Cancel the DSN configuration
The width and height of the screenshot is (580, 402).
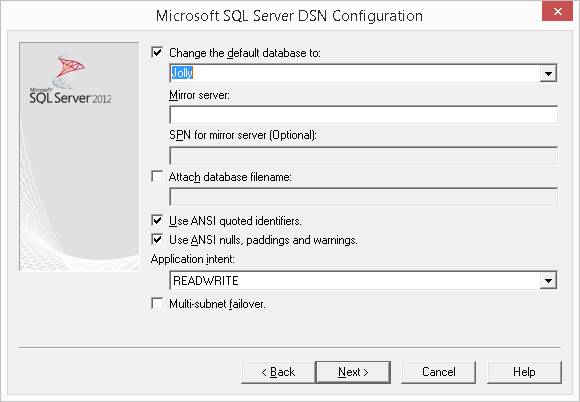click(439, 372)
